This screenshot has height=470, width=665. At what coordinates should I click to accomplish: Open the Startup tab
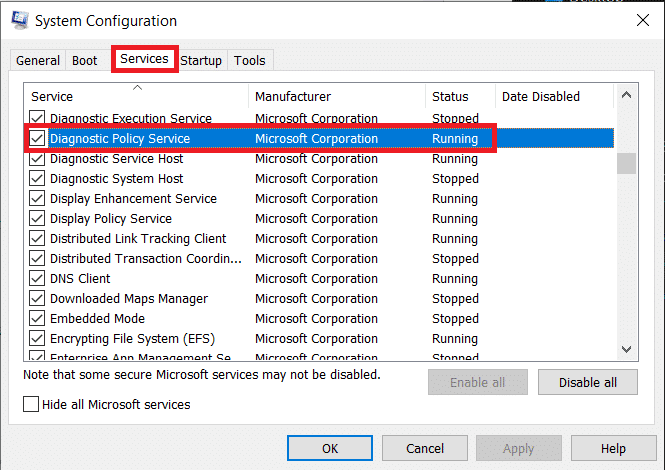tap(201, 61)
